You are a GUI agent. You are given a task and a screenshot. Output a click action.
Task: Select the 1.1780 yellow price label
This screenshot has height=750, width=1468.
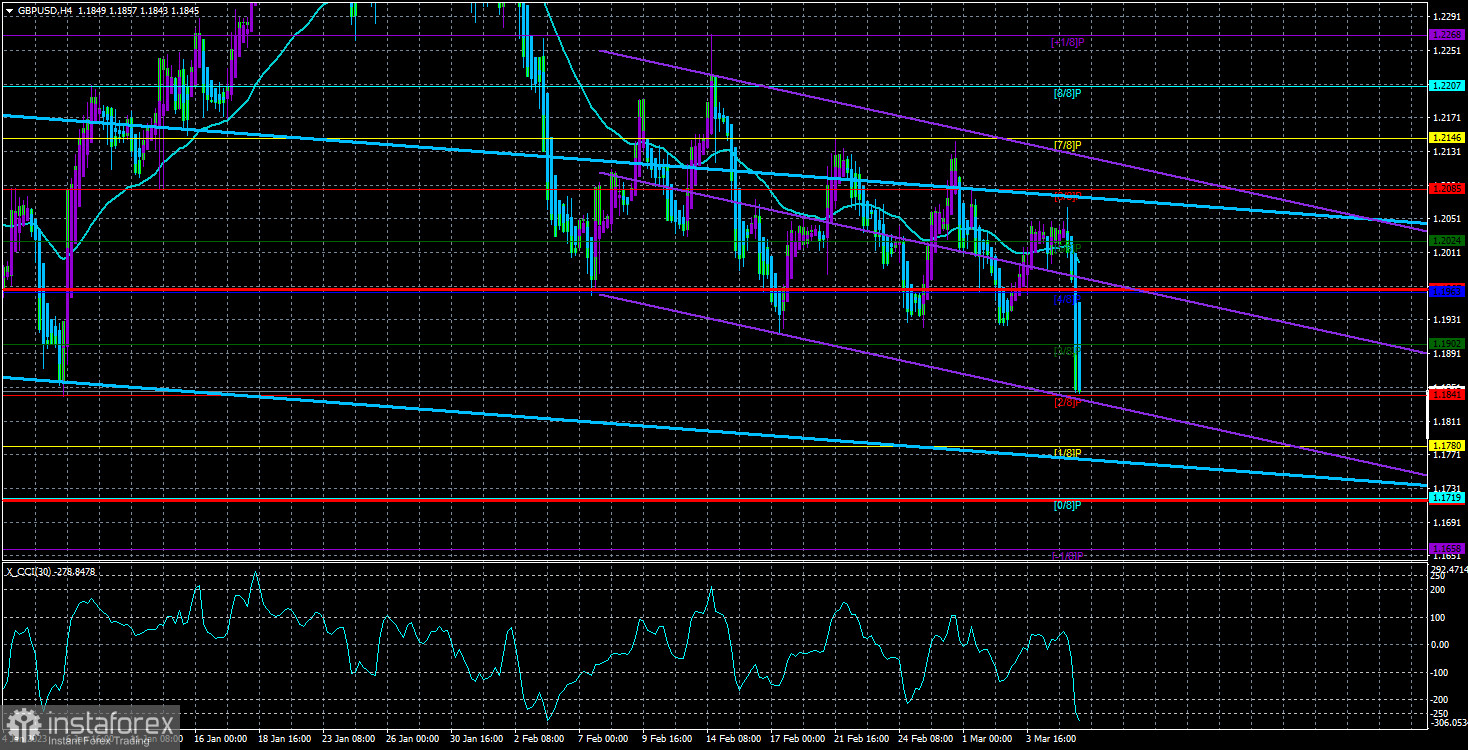click(x=1447, y=445)
